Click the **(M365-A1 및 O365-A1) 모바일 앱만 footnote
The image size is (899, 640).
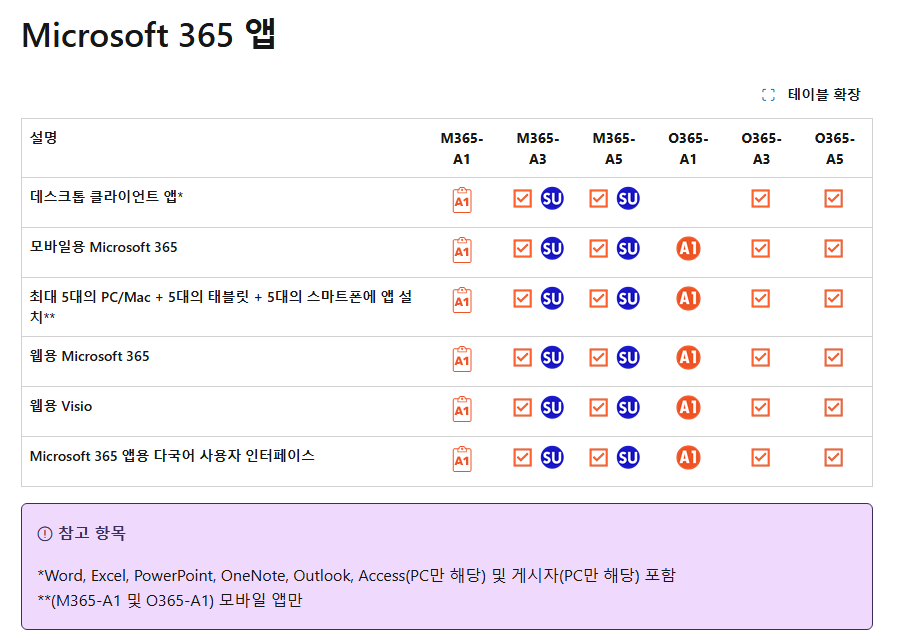tap(170, 600)
